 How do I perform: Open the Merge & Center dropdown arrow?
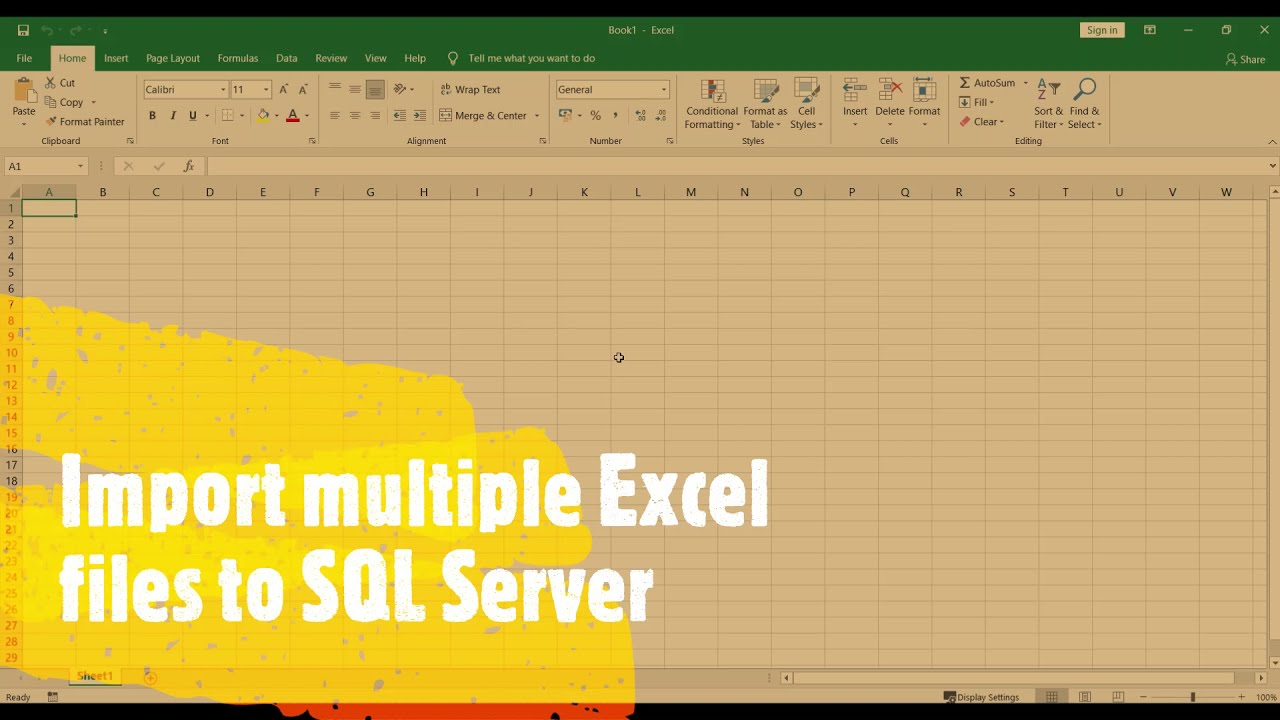click(x=537, y=116)
